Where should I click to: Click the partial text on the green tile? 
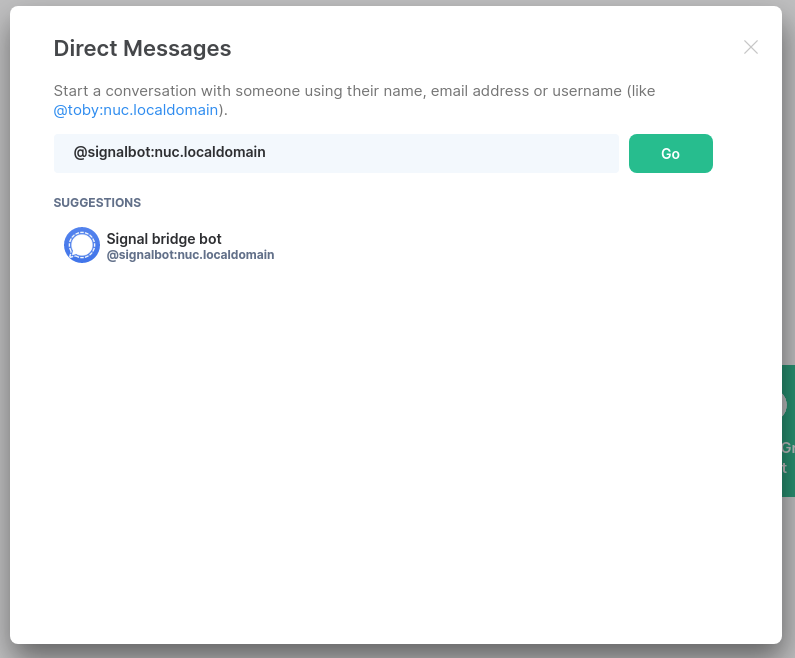point(788,457)
